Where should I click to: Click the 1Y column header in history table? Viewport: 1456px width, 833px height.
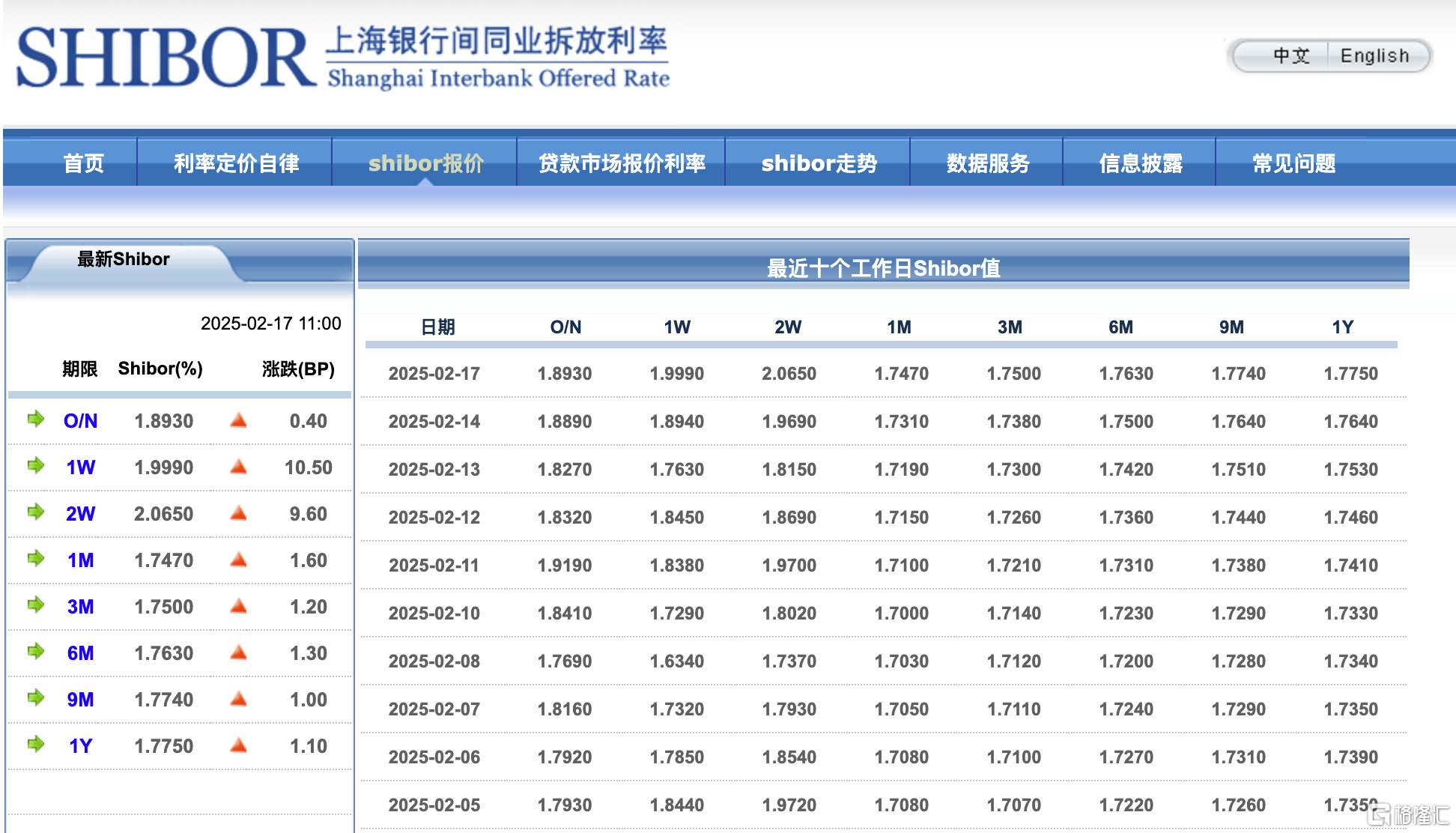tap(1343, 327)
